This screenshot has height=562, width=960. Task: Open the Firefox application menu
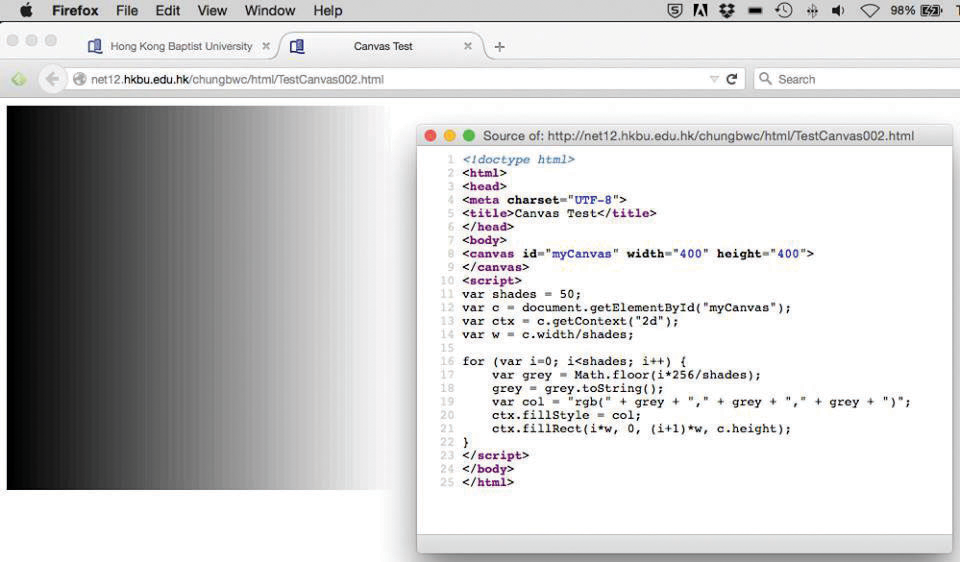click(x=75, y=10)
